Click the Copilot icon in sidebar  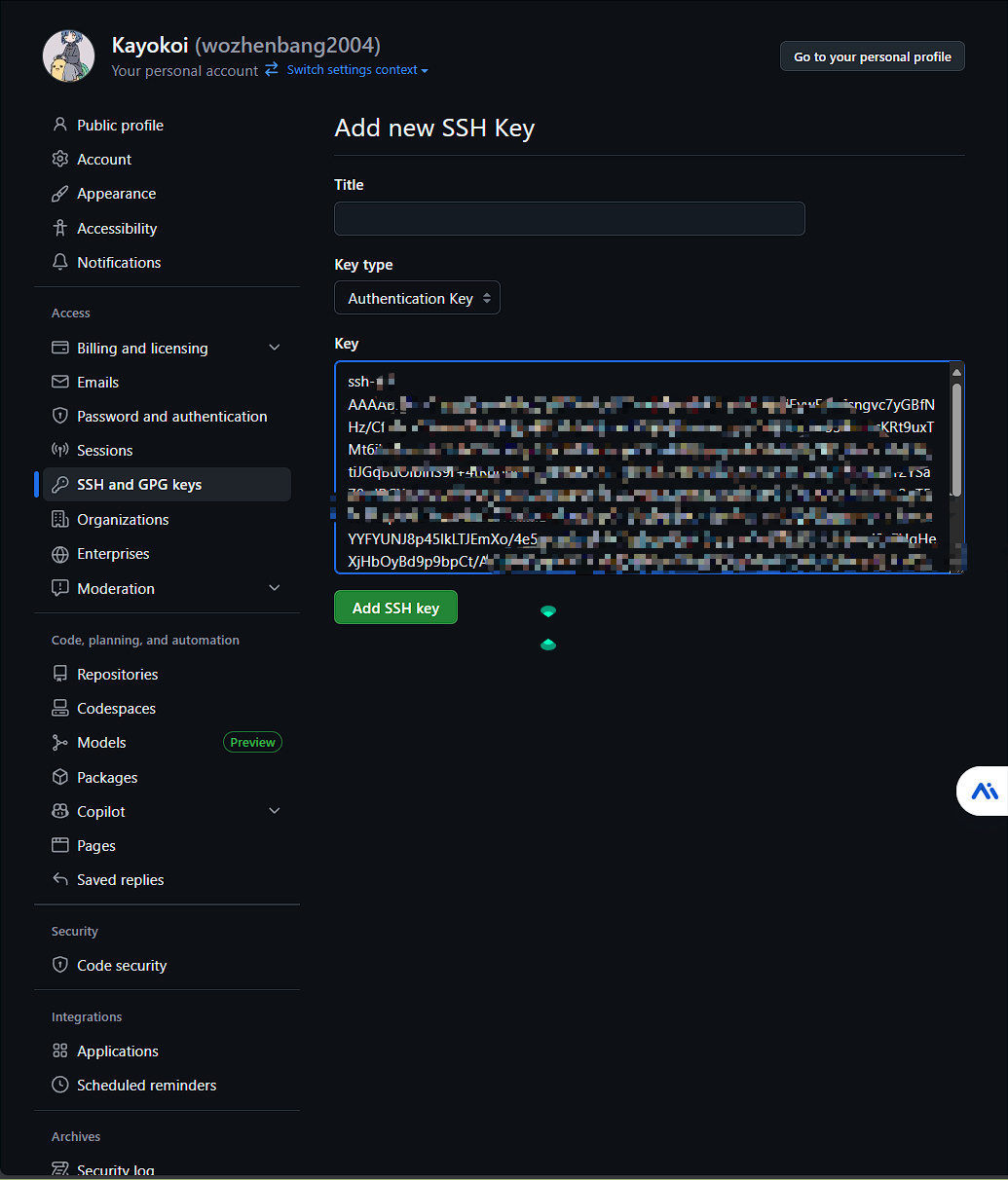point(60,811)
